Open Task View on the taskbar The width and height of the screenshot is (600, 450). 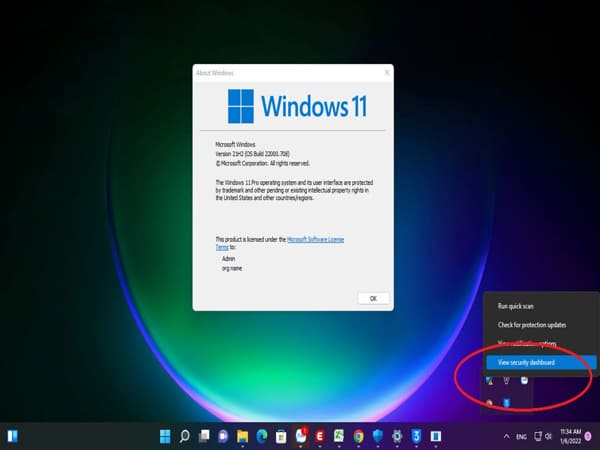coord(203,436)
